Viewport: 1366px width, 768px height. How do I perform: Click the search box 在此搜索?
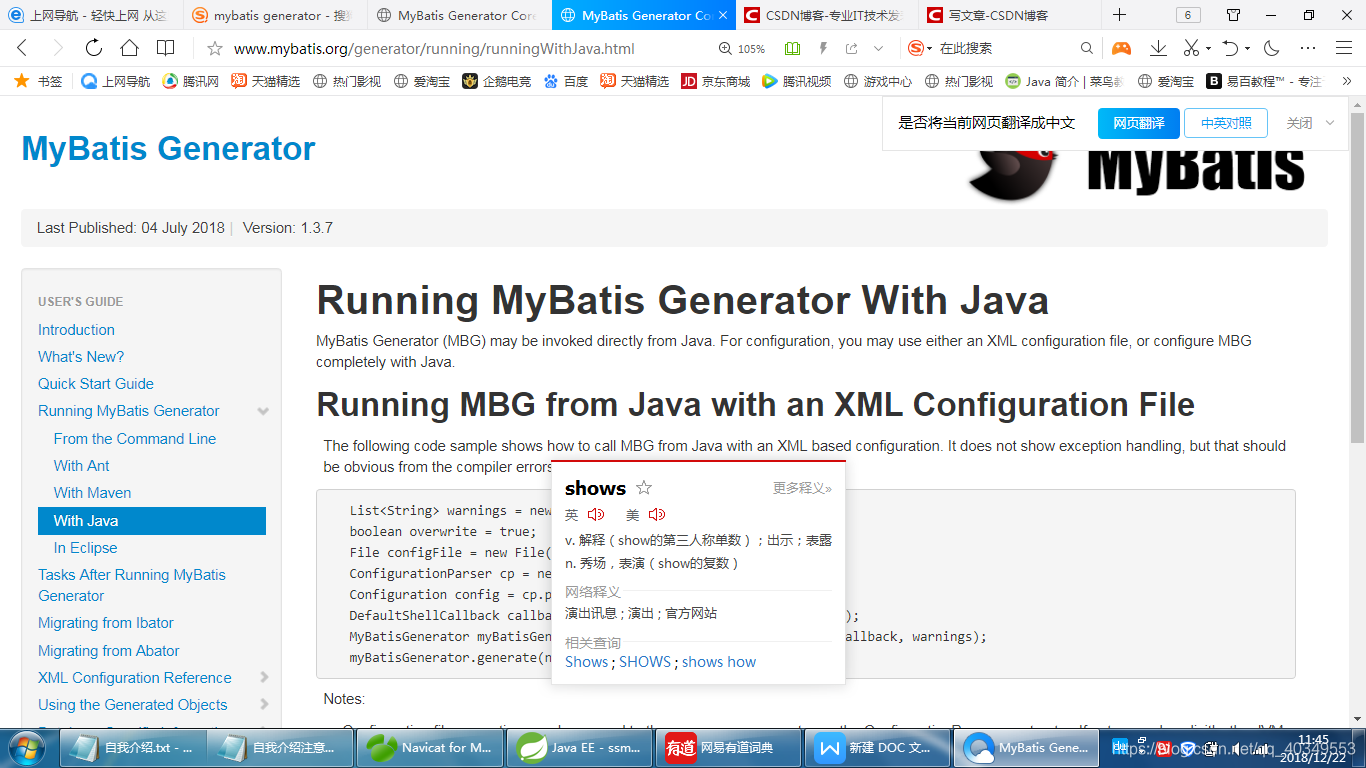pyautogui.click(x=1005, y=48)
